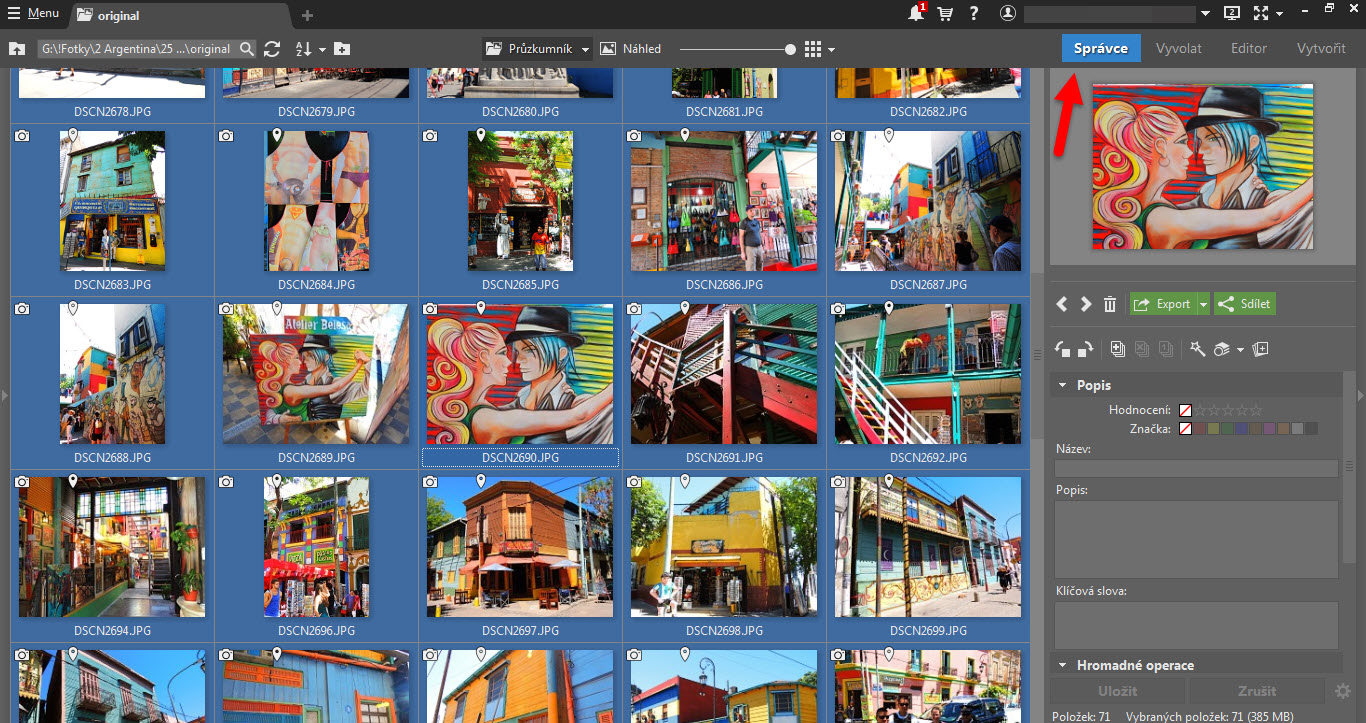Click the add to album cards icon
1366x723 pixels.
coord(1261,349)
